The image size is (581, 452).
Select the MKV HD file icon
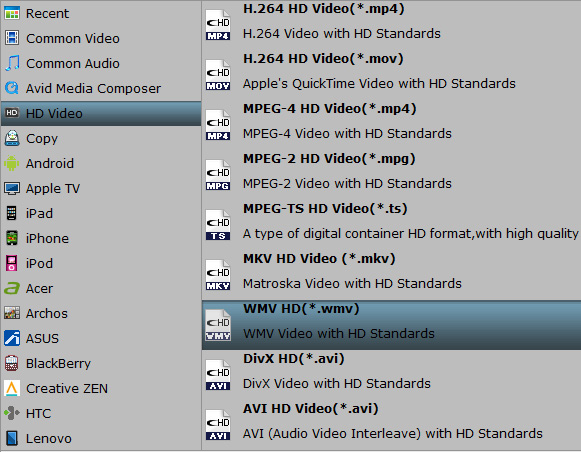218,275
